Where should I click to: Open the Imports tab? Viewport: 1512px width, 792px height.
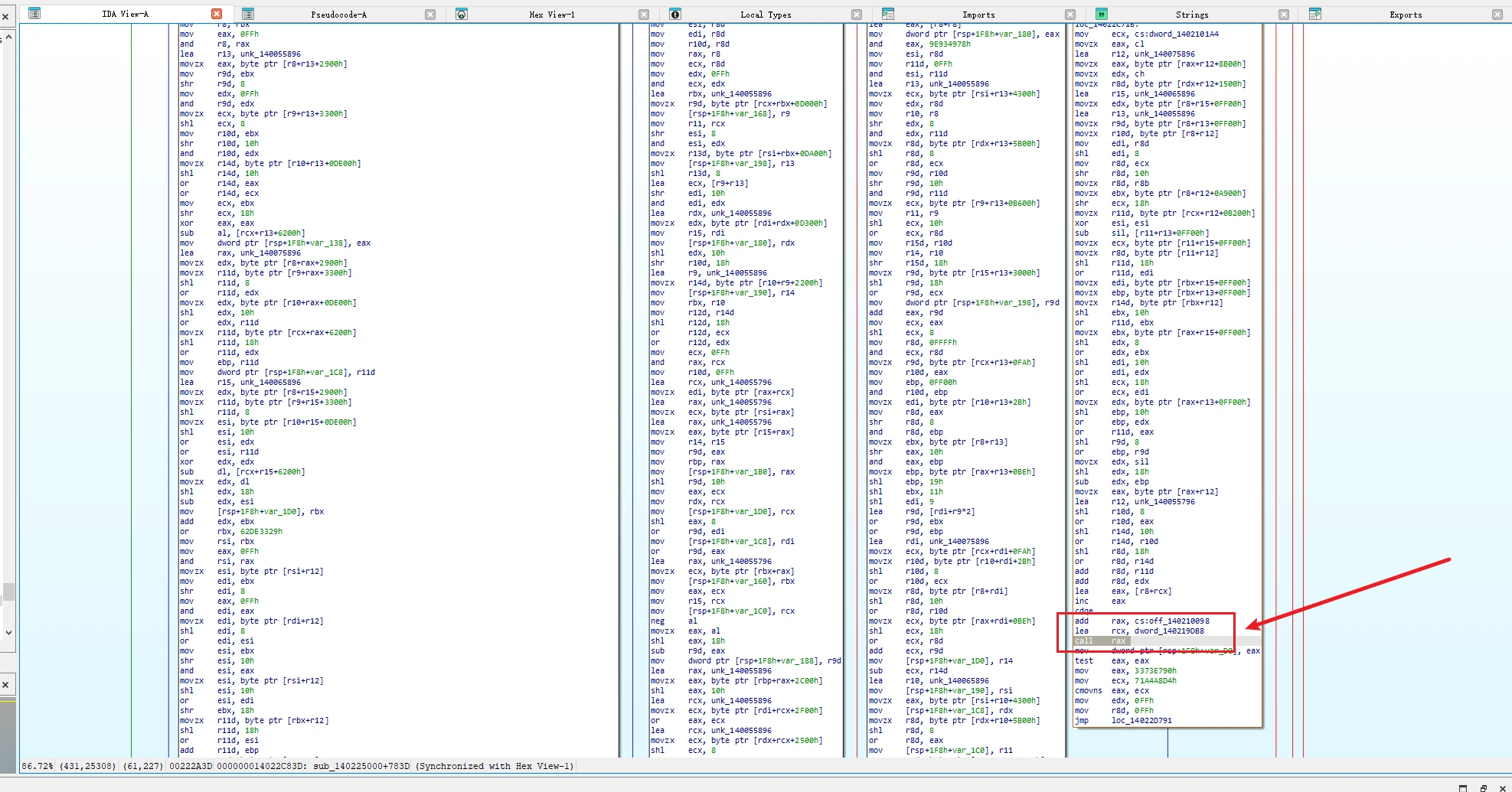tap(978, 15)
